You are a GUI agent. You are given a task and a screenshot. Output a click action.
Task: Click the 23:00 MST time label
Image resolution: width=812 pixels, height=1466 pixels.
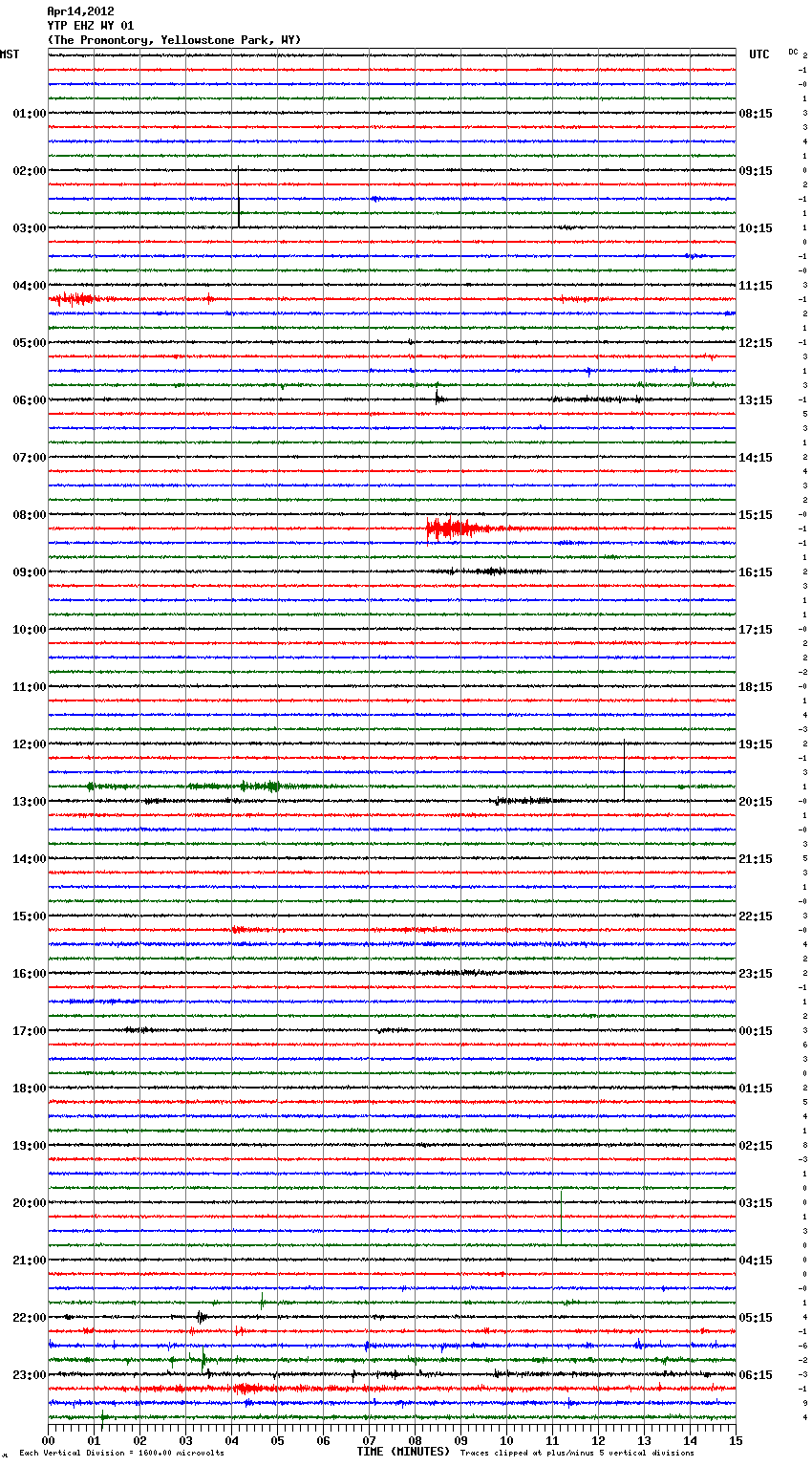pyautogui.click(x=29, y=1375)
